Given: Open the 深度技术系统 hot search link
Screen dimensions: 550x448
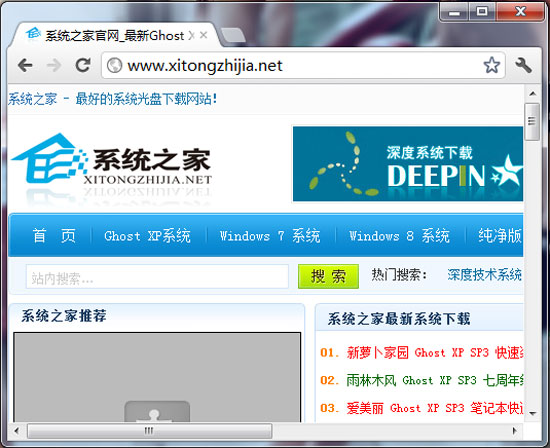Looking at the screenshot, I should point(485,275).
